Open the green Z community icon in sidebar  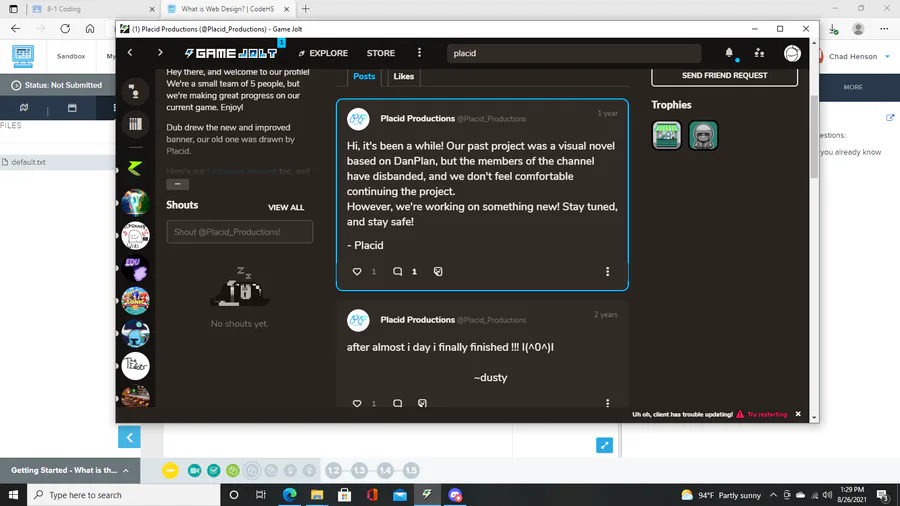click(x=135, y=168)
